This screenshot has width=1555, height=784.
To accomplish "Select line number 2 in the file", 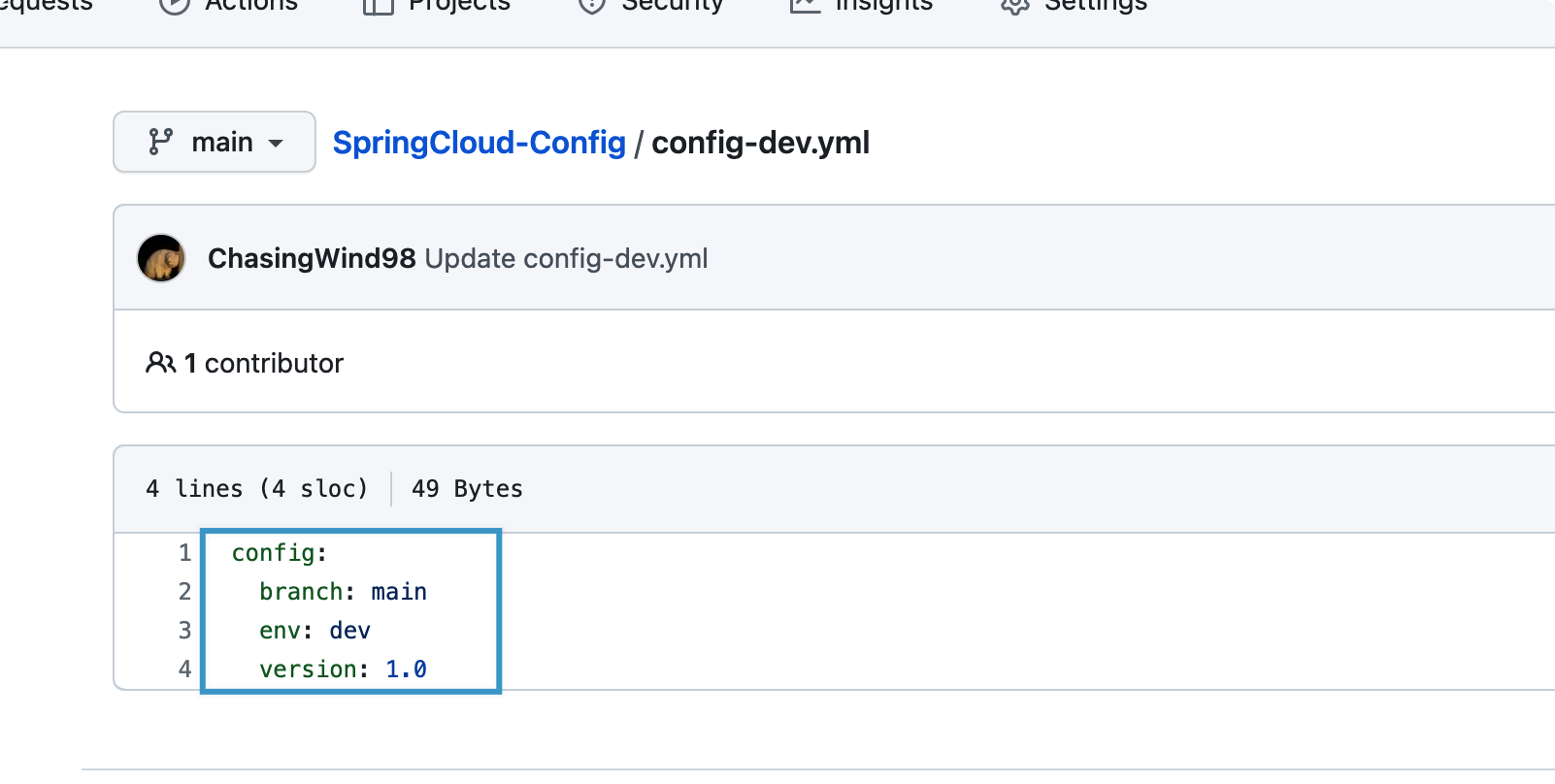I will click(x=184, y=592).
